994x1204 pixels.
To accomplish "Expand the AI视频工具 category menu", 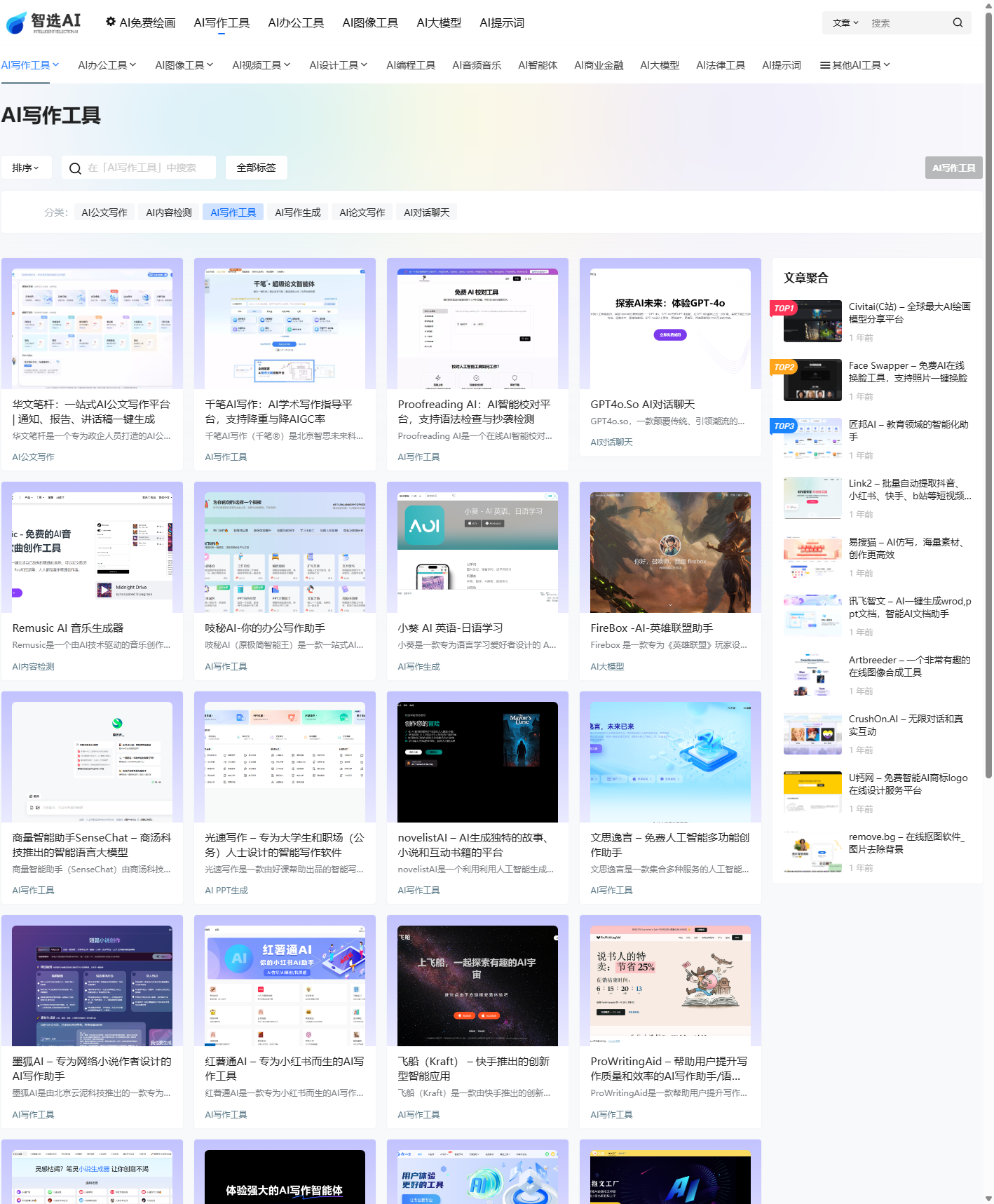I will [261, 65].
